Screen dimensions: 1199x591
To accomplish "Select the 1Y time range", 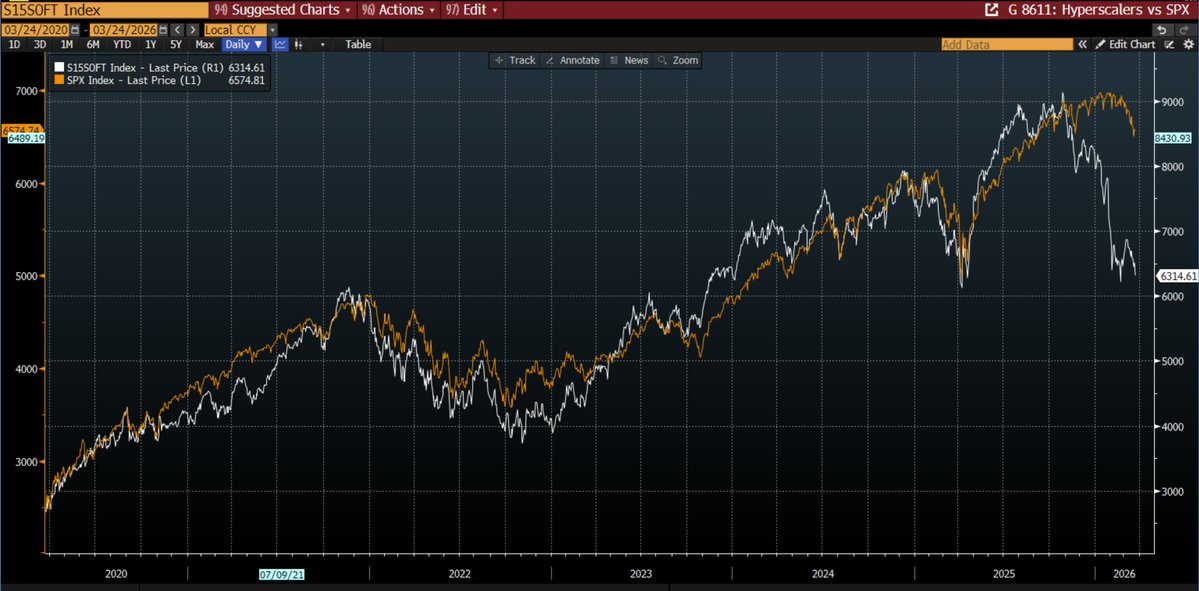I will (151, 44).
